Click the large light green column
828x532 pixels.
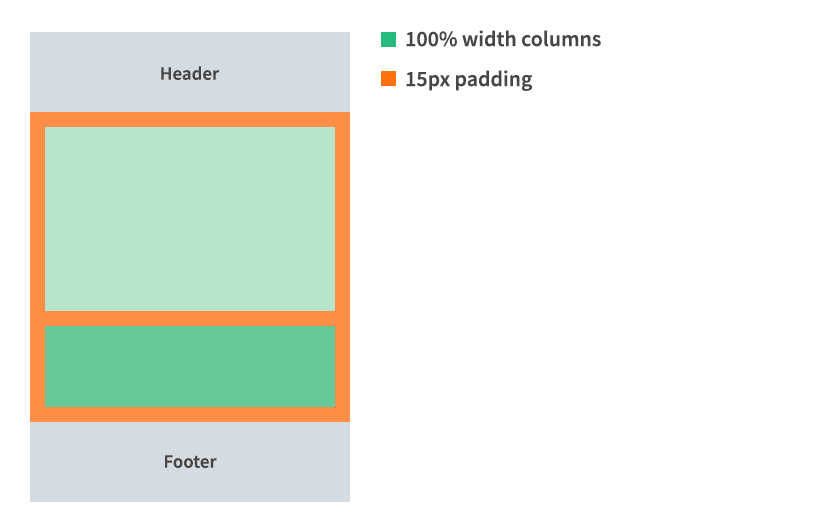[x=190, y=218]
